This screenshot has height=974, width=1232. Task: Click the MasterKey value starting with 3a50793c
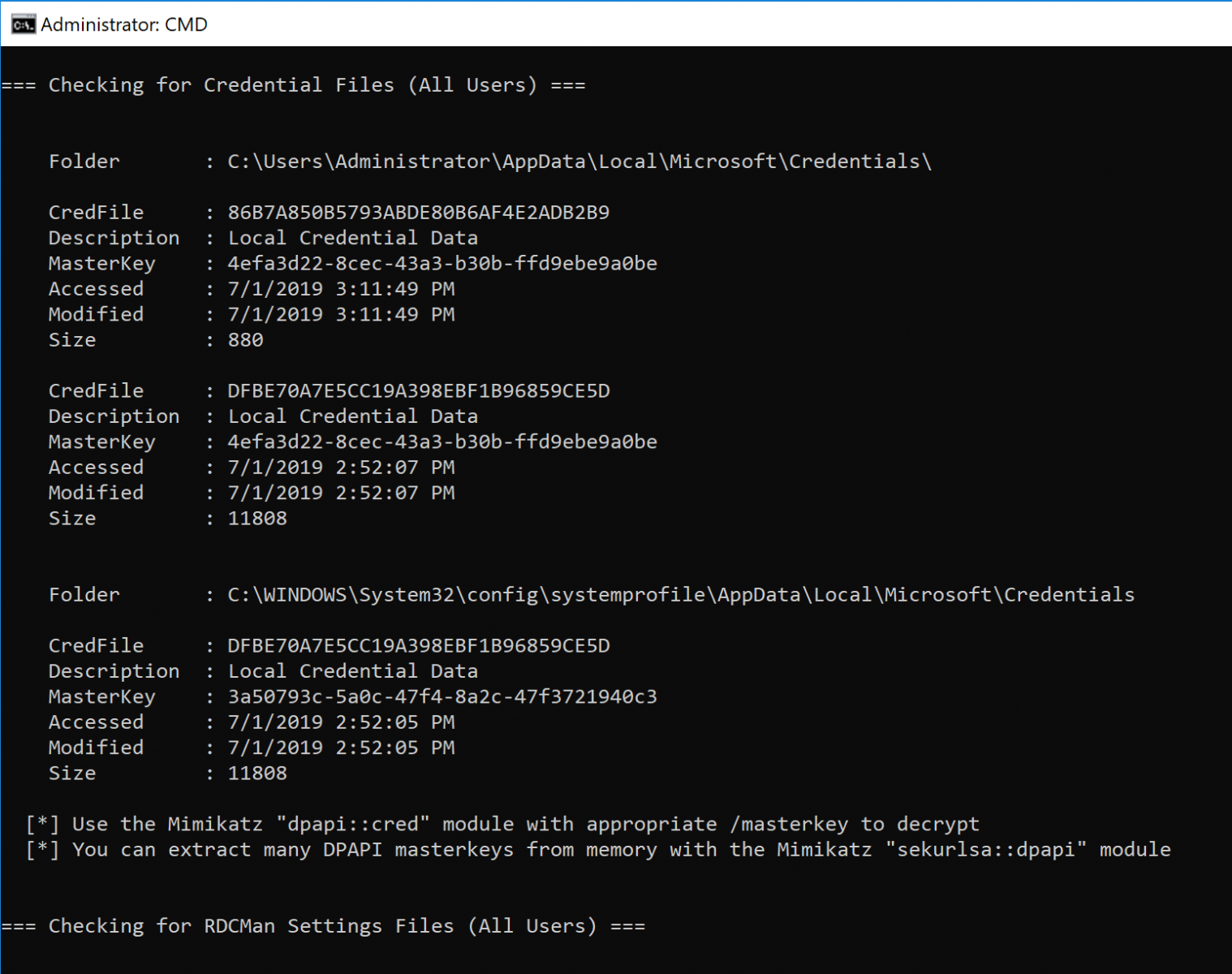point(442,697)
